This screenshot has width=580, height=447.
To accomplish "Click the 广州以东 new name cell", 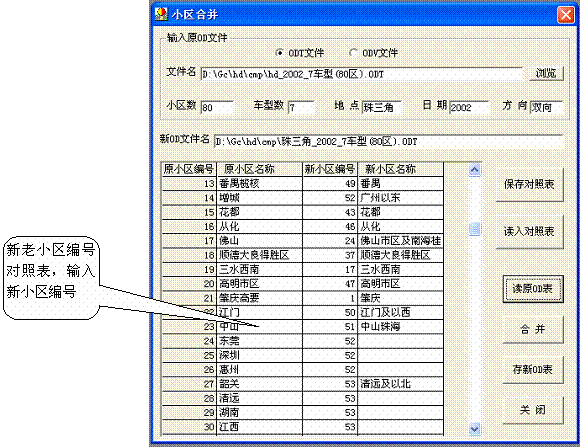I will point(401,198).
